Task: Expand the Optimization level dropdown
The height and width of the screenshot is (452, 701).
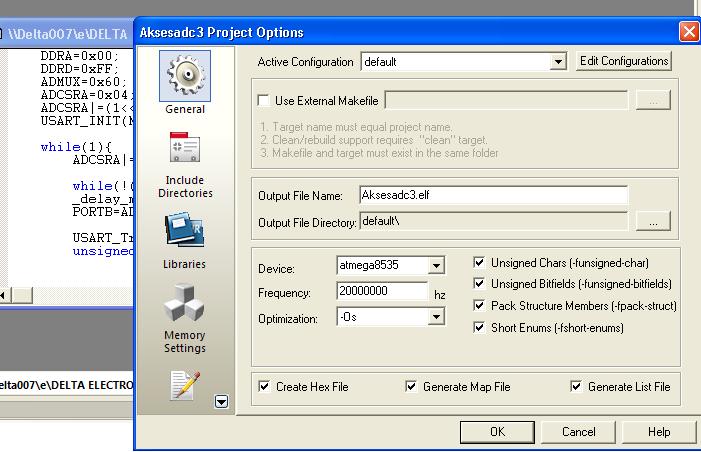Action: click(x=436, y=318)
